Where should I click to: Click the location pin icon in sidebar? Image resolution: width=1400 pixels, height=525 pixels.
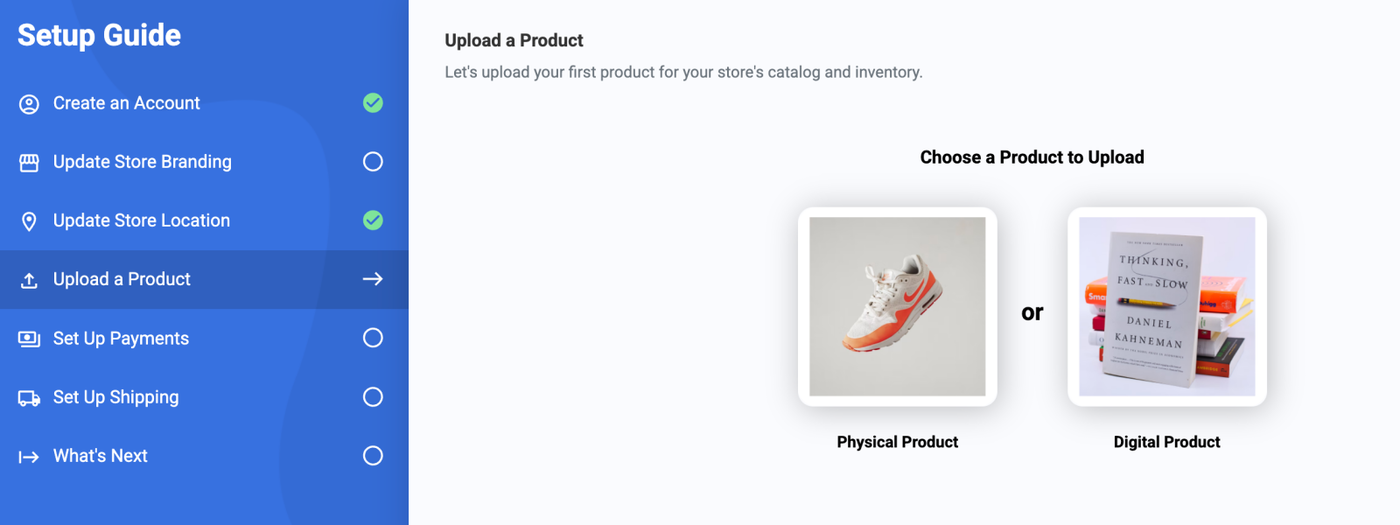29,221
